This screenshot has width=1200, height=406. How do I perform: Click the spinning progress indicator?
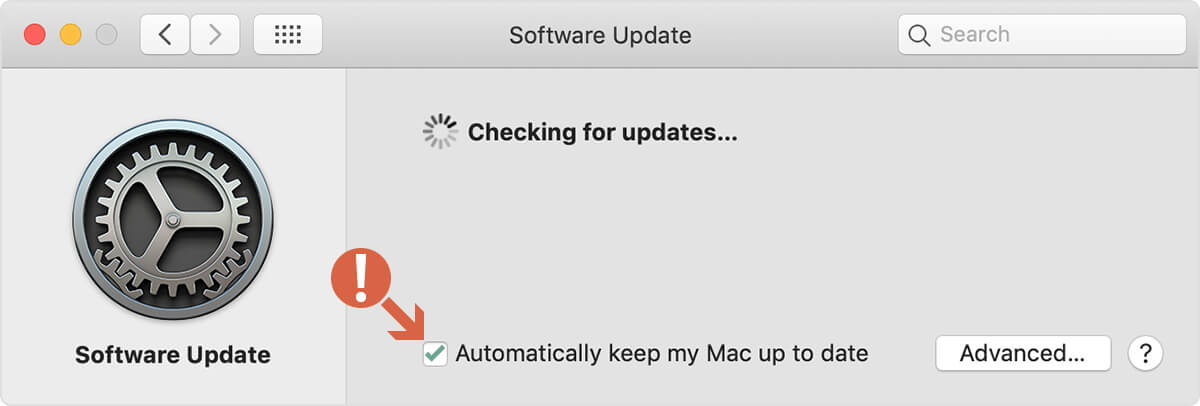440,131
